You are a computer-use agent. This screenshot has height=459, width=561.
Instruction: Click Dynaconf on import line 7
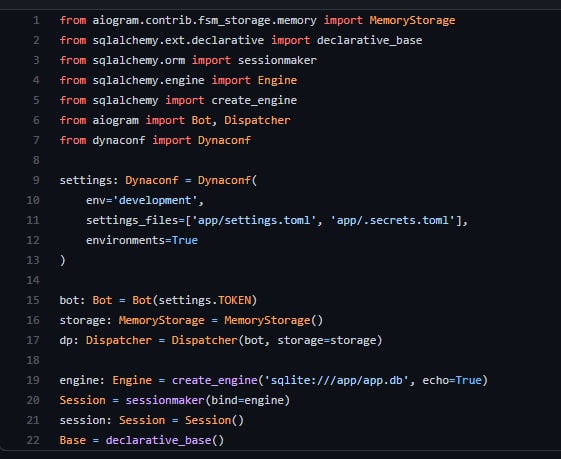pyautogui.click(x=224, y=140)
